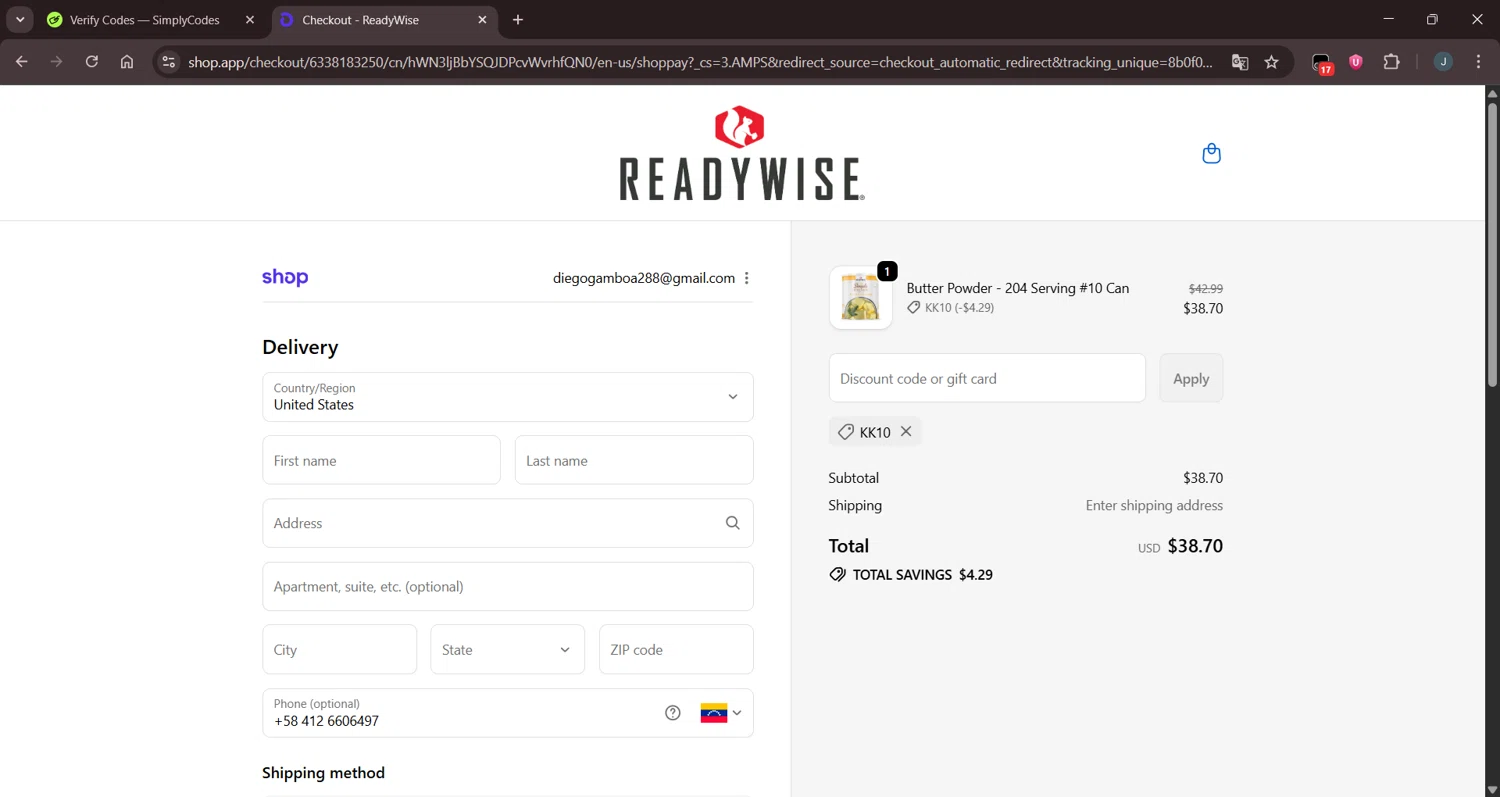Focus Discount code or gift card field

(987, 378)
